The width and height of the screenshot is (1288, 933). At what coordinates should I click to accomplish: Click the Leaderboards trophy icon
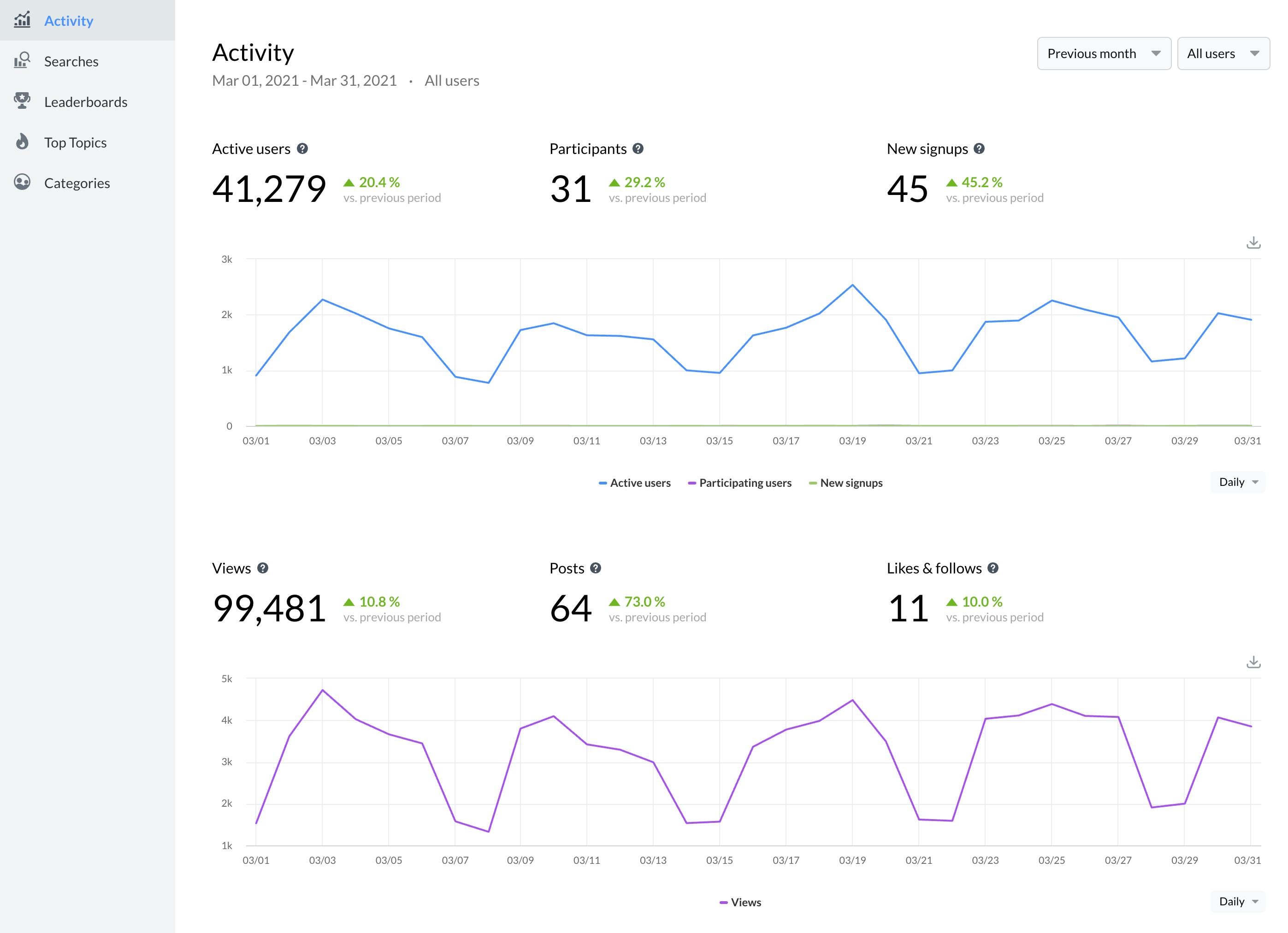click(22, 101)
